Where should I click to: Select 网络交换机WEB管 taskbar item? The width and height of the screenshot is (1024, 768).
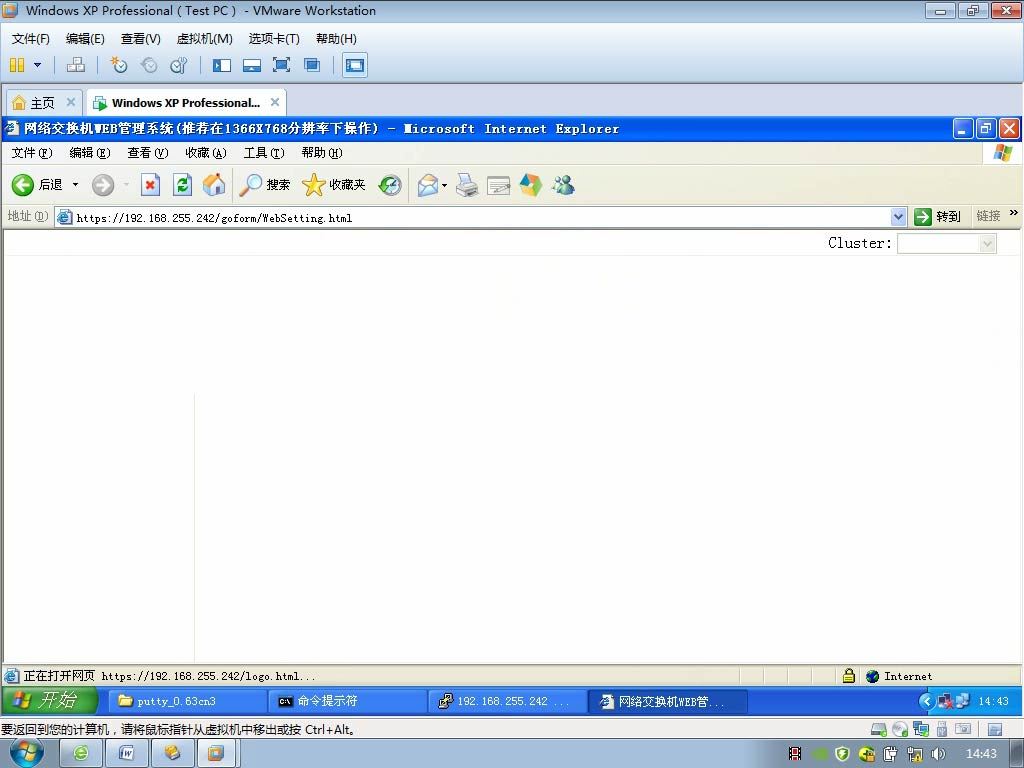(x=667, y=701)
